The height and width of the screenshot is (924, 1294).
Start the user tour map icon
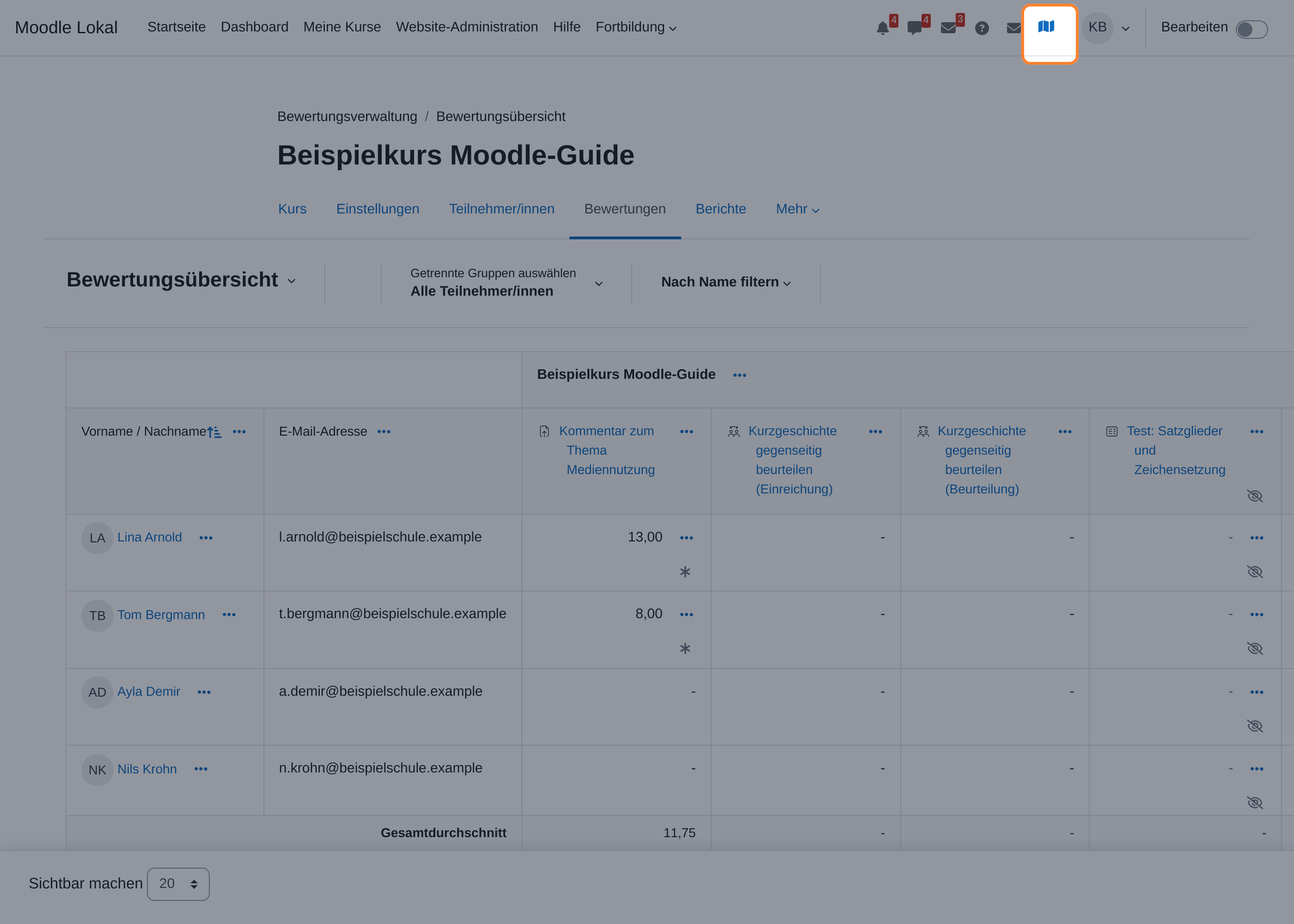(x=1046, y=27)
